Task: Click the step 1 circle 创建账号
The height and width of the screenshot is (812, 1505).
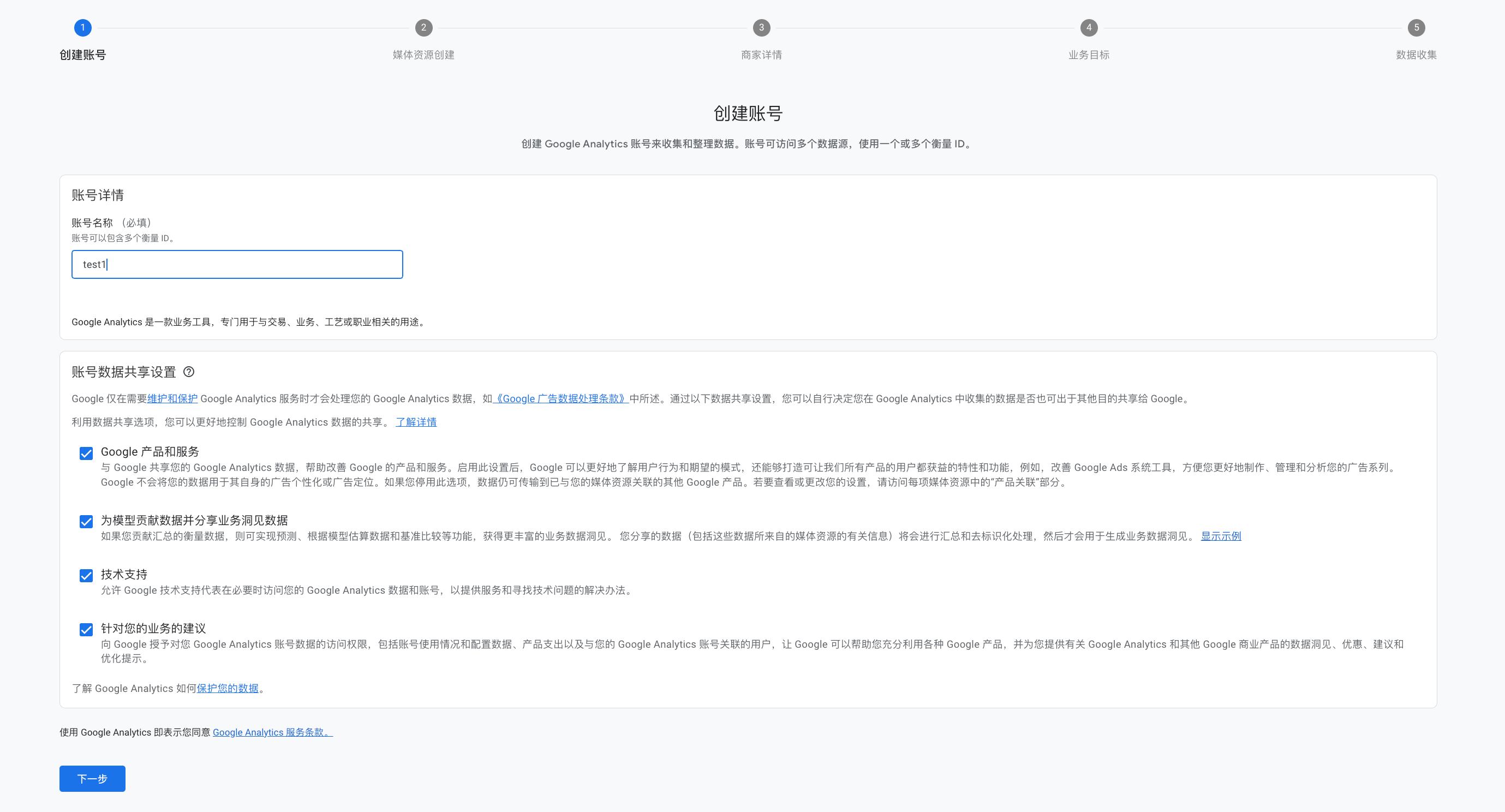Action: coord(82,27)
